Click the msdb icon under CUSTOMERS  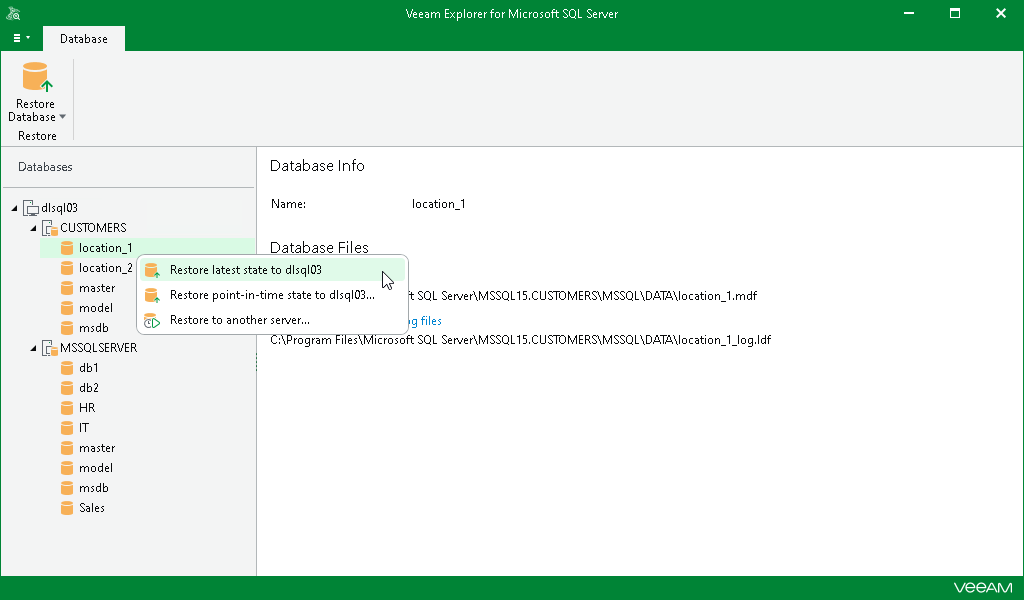click(x=66, y=327)
